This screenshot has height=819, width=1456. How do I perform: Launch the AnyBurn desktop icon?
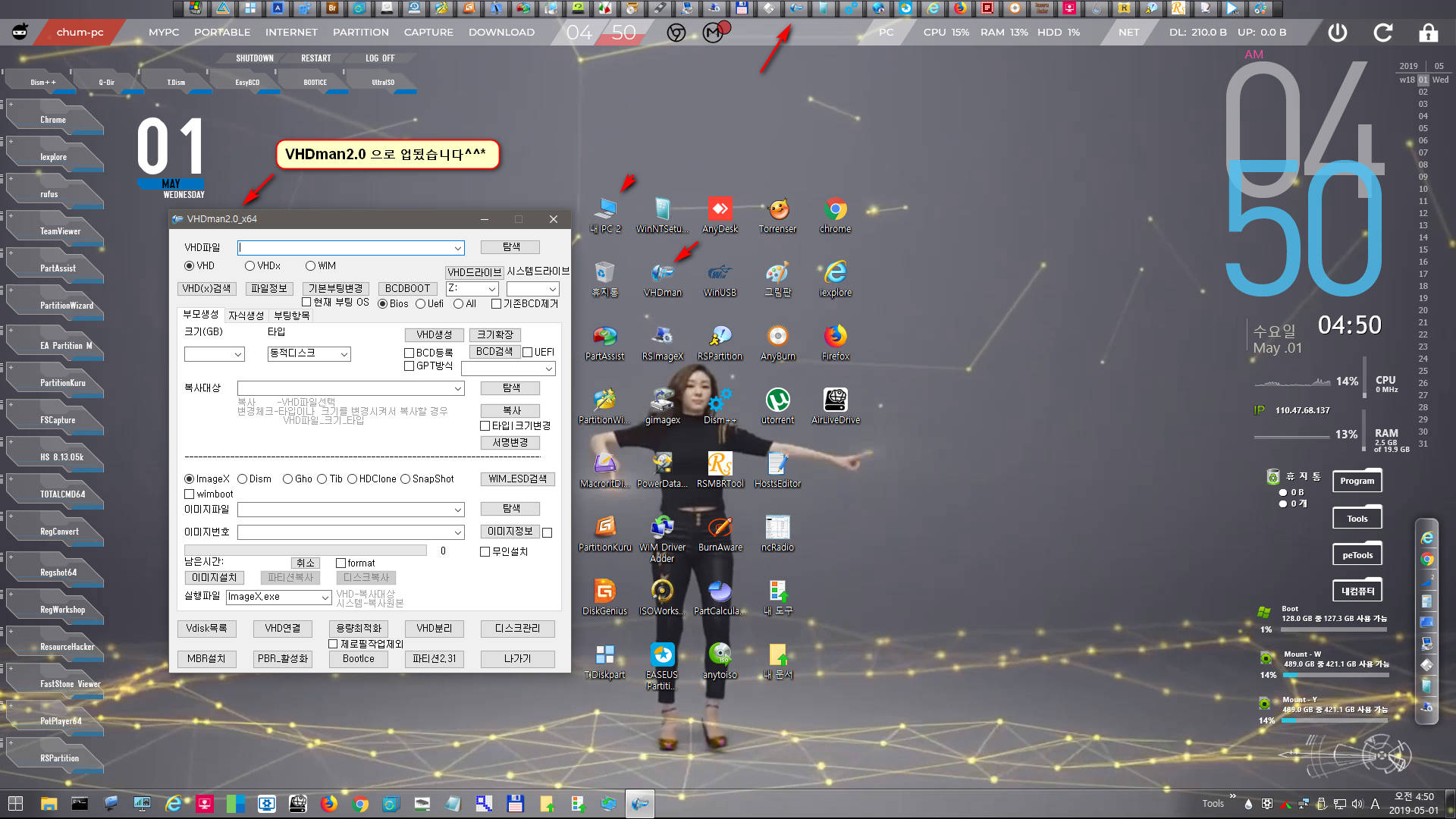coord(778,343)
